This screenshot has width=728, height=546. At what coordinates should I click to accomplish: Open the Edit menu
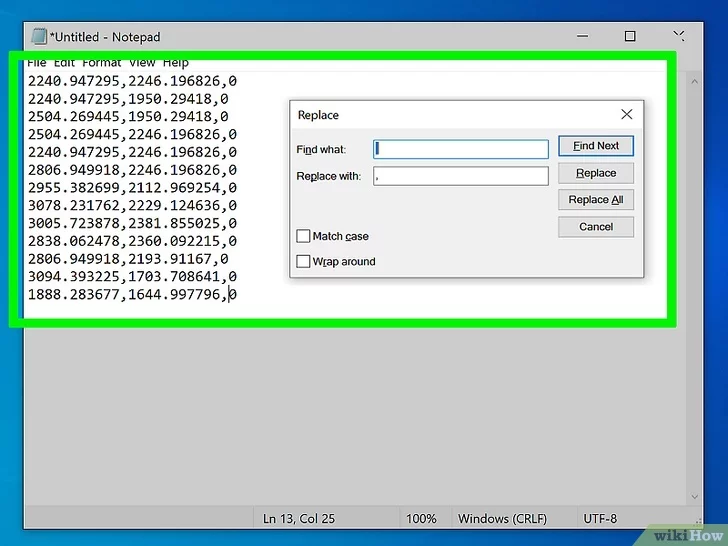(64, 63)
